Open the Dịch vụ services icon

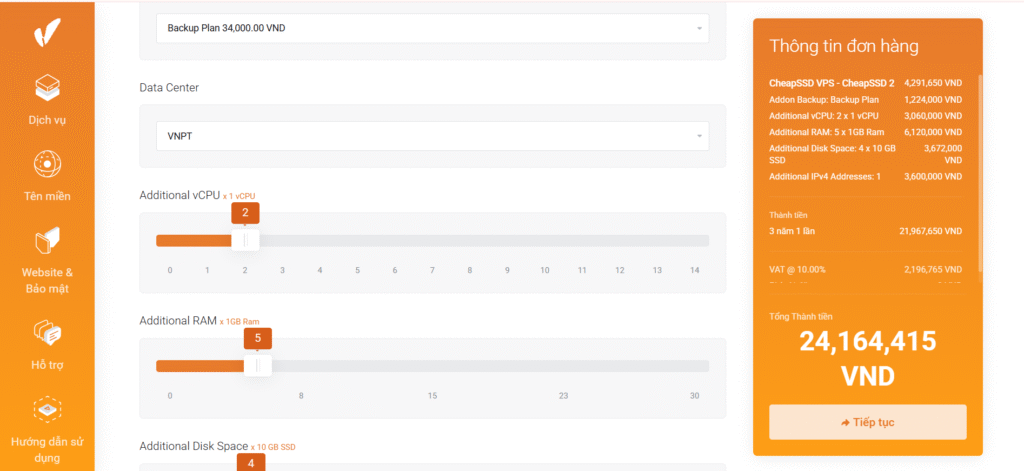47,88
